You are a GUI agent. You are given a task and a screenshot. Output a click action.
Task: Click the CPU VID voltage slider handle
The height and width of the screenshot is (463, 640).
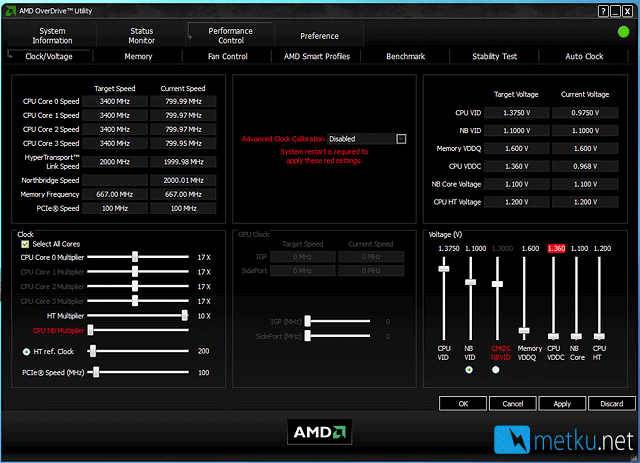click(x=444, y=269)
